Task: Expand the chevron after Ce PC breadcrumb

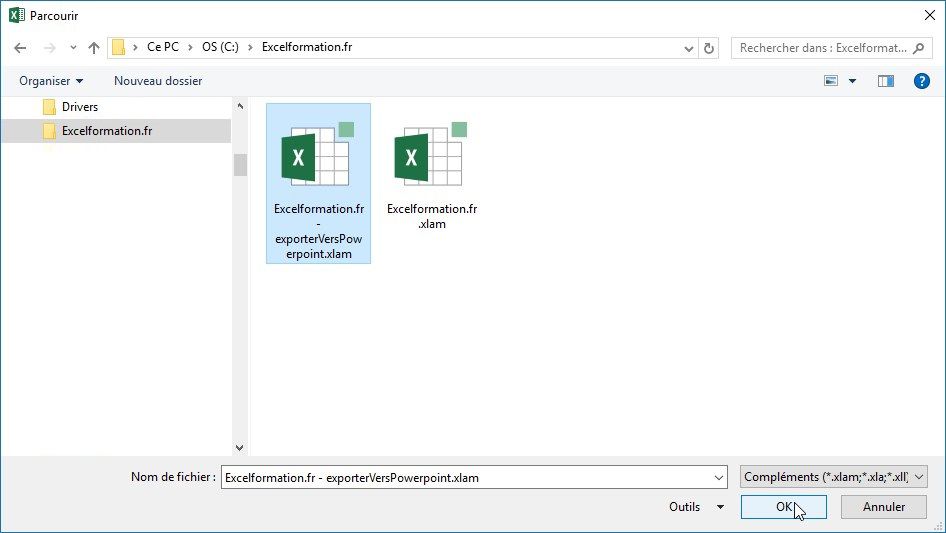Action: [190, 47]
